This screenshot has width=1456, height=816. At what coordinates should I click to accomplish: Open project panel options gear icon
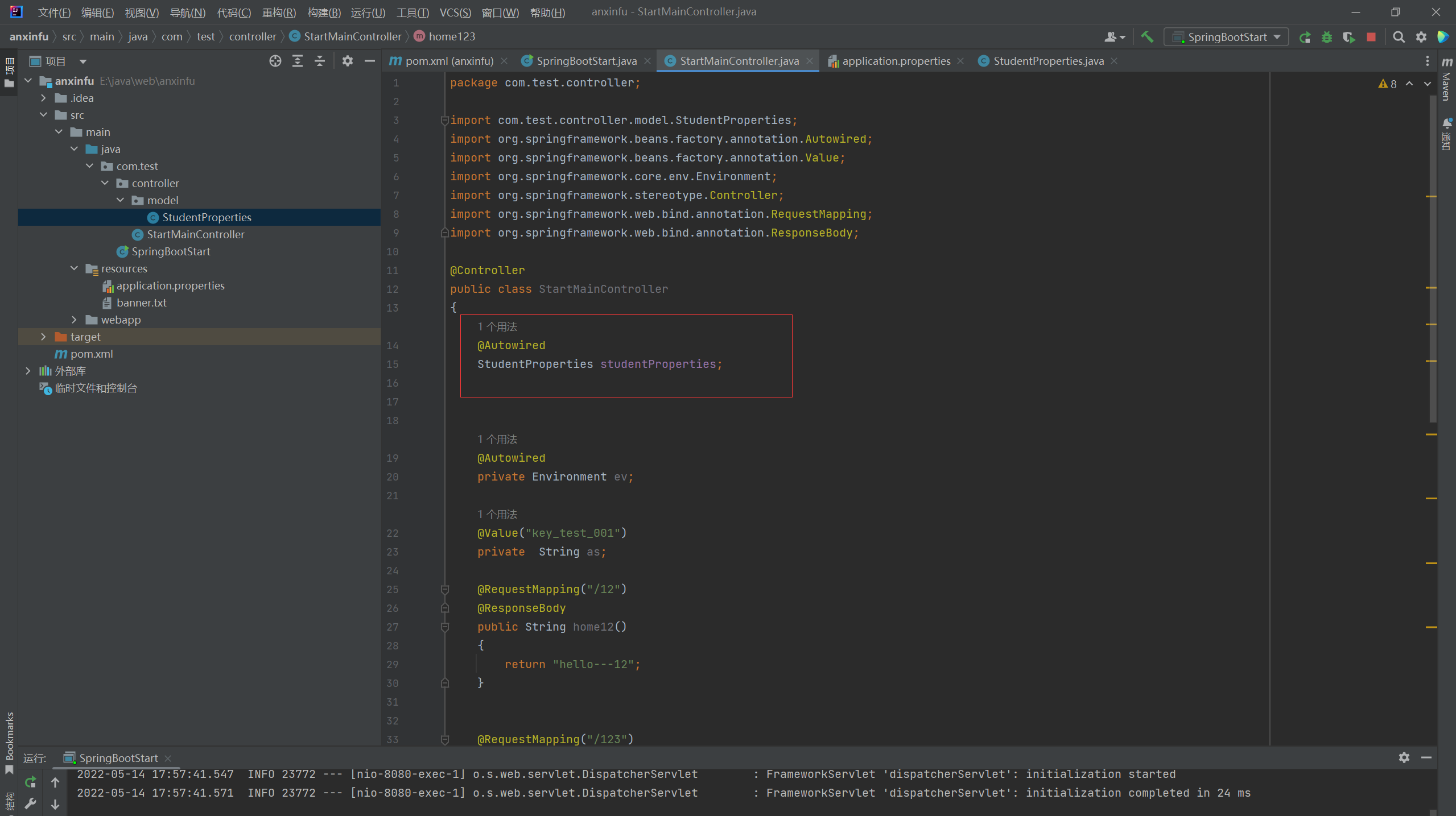[348, 61]
